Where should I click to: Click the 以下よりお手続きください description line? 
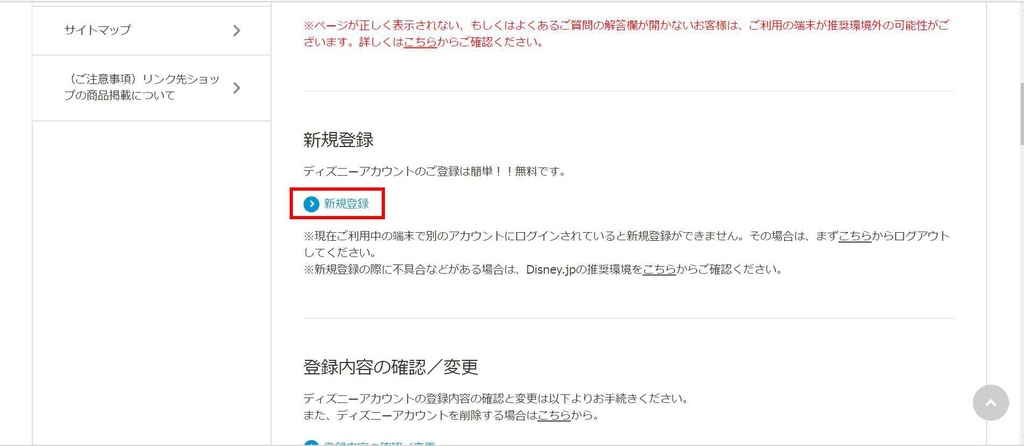coord(496,398)
